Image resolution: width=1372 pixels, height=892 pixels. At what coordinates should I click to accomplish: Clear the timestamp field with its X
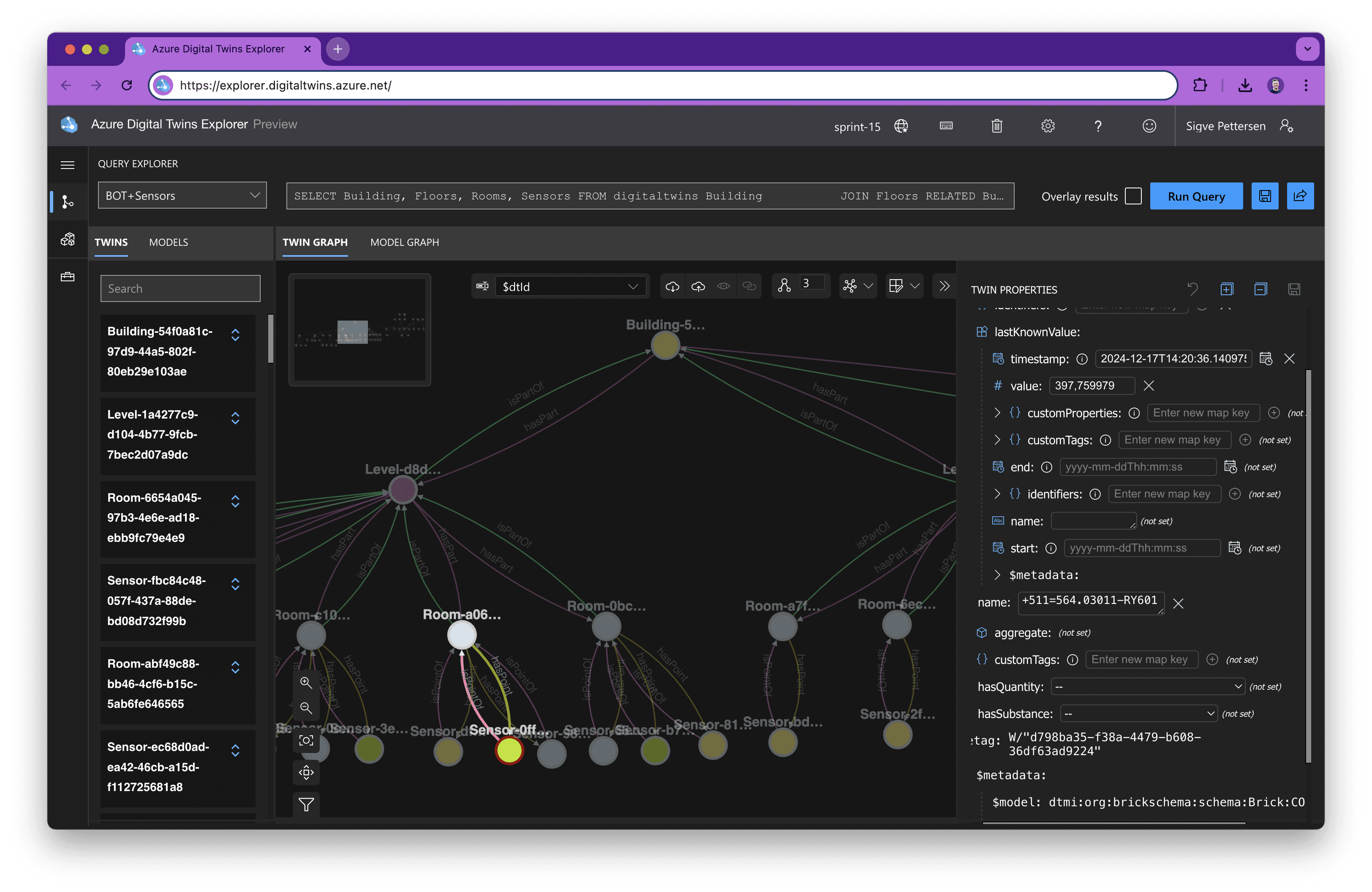(1290, 359)
